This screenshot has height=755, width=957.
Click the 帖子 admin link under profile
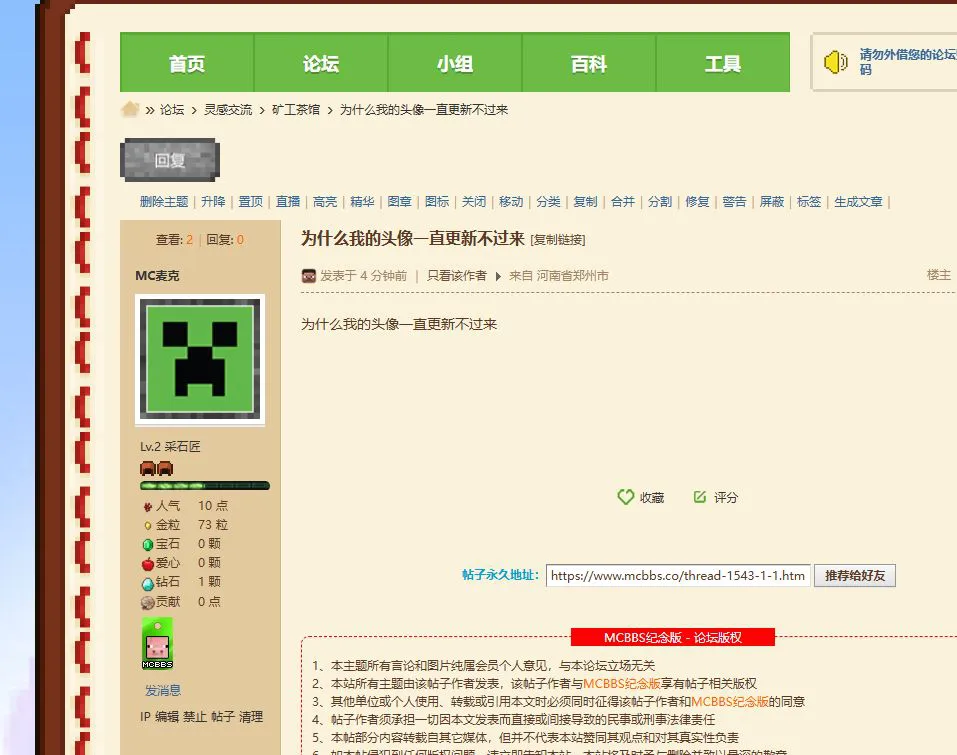tap(223, 717)
